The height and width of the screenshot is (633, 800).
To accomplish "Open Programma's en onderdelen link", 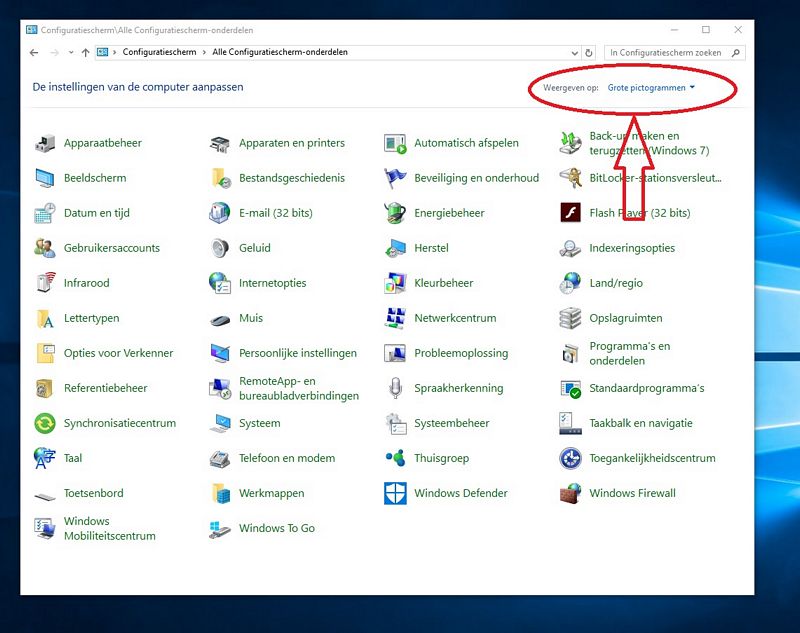I will coord(630,353).
